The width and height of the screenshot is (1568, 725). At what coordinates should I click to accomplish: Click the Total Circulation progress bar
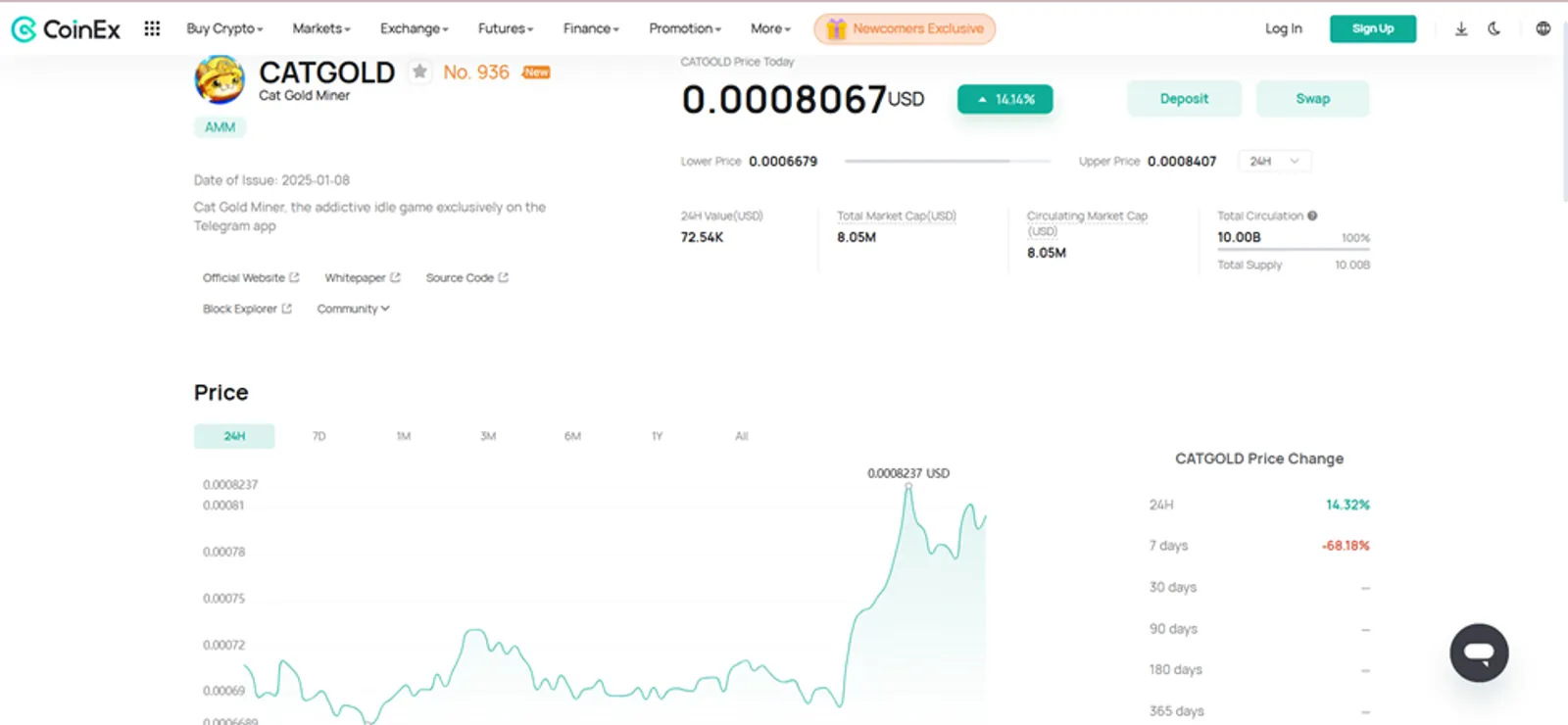pos(1294,250)
